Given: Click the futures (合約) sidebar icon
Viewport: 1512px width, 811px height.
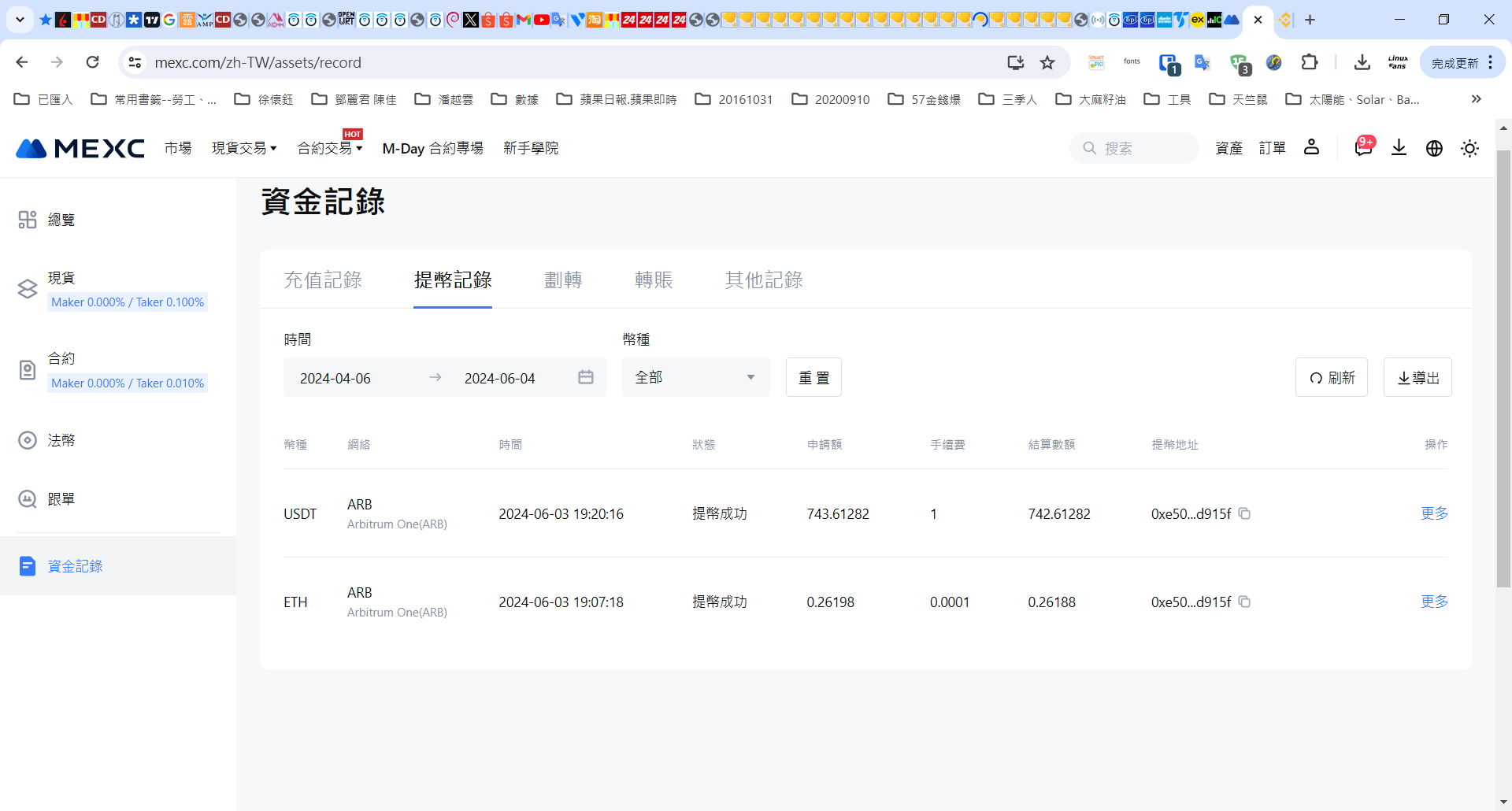Looking at the screenshot, I should 28,370.
